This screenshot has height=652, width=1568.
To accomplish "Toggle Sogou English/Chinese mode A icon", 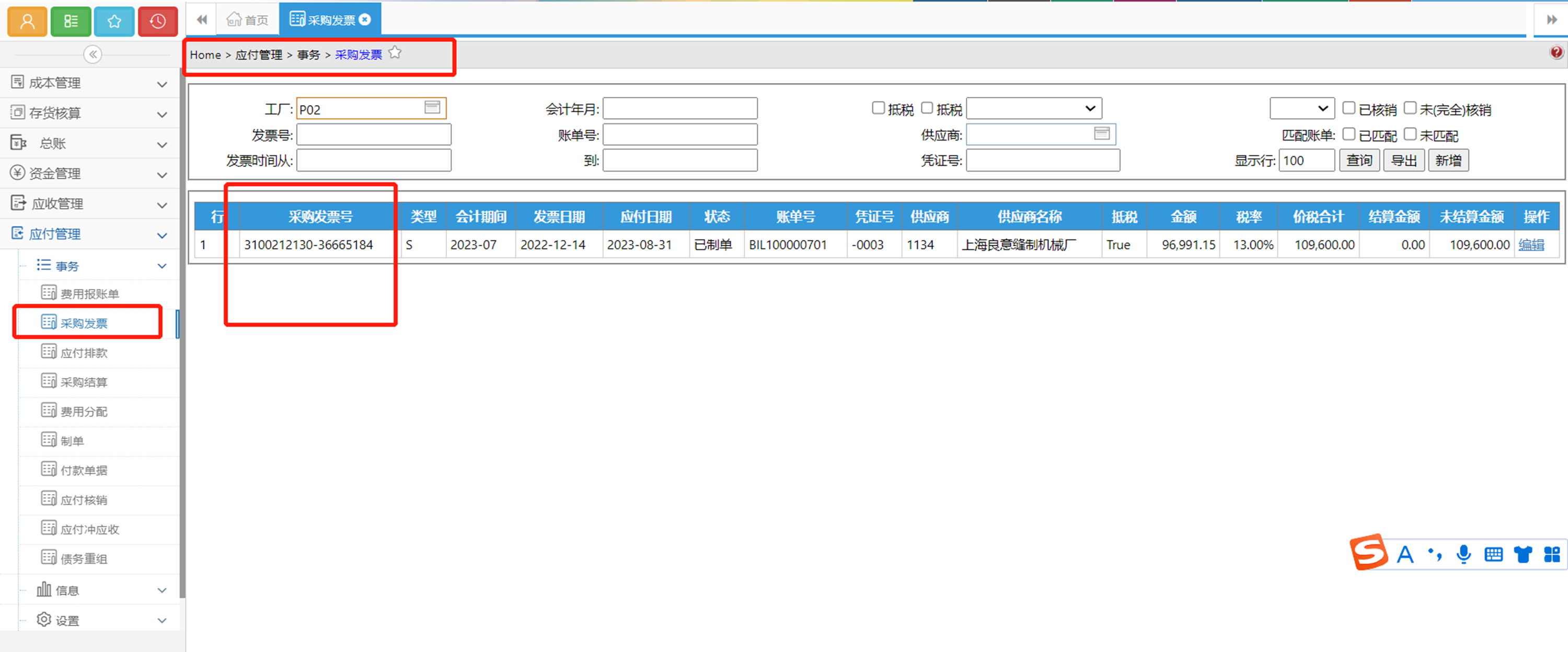I will (x=1405, y=555).
